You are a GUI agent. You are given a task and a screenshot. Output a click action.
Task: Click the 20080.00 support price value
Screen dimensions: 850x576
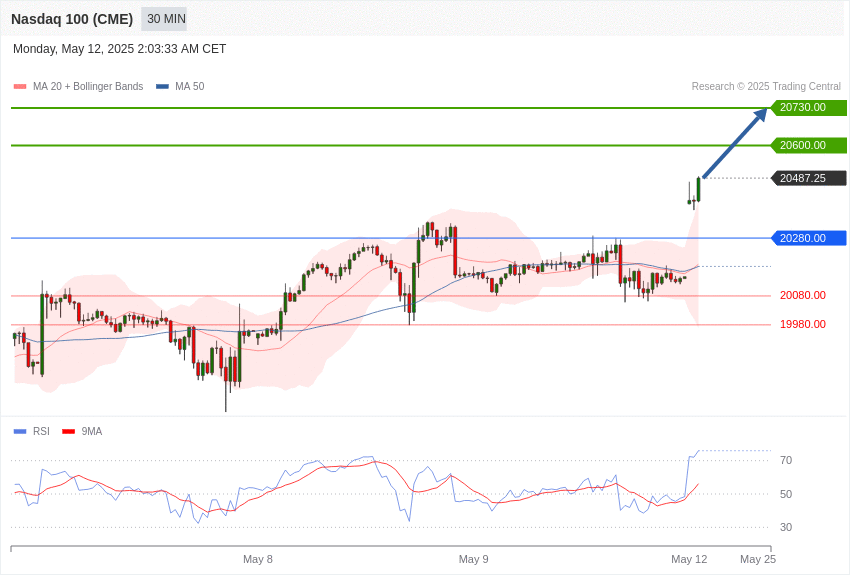click(x=803, y=295)
